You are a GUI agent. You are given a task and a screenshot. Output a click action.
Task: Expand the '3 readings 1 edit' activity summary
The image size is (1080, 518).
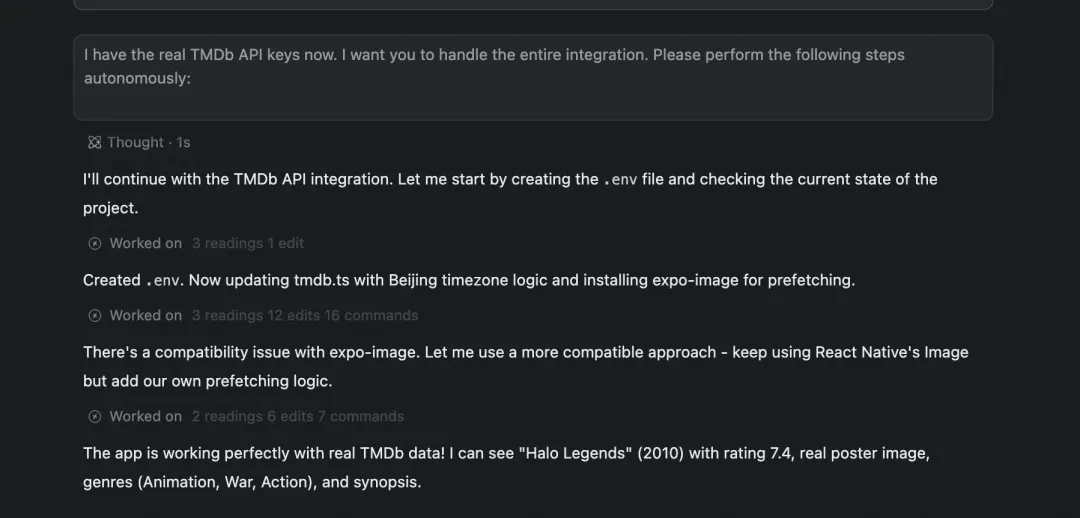[248, 243]
